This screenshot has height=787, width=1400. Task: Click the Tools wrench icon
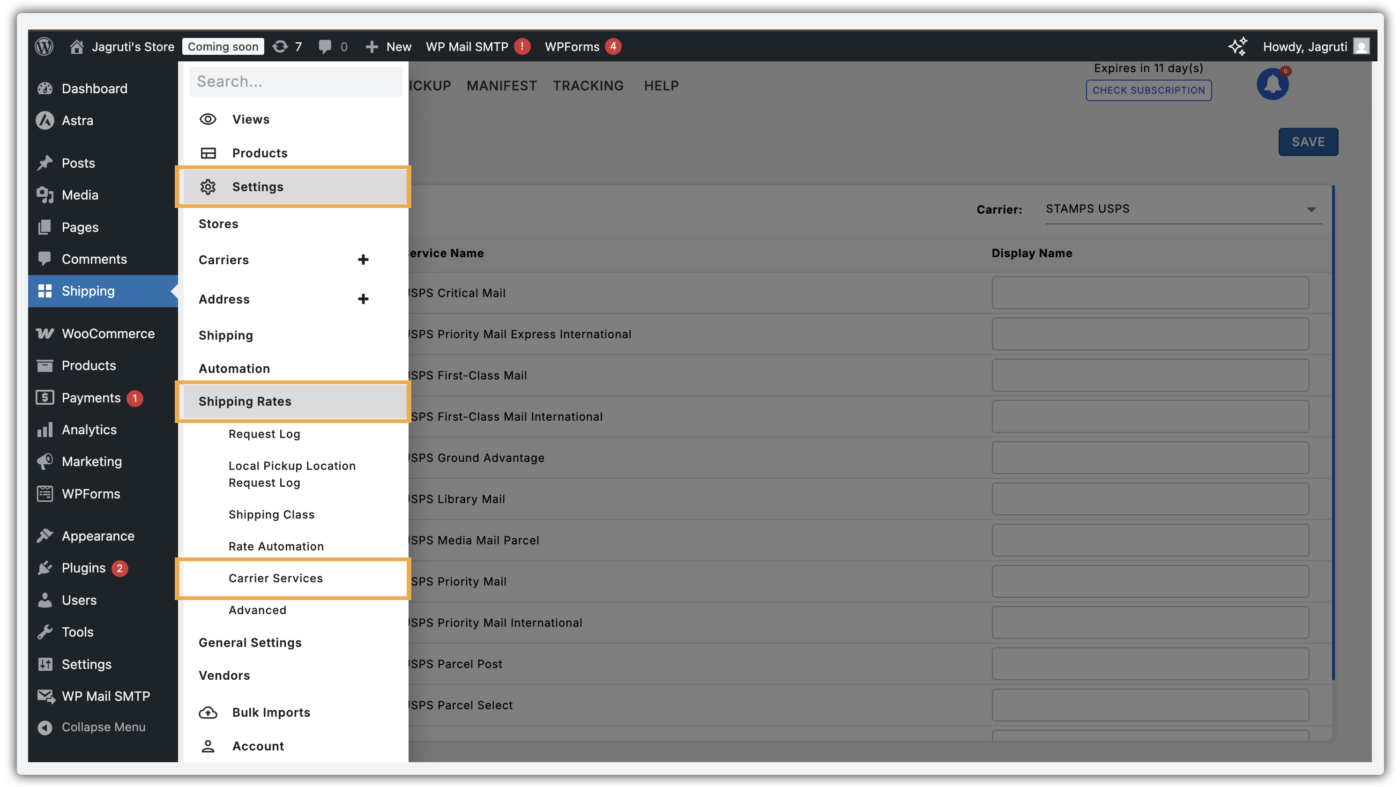click(x=45, y=632)
